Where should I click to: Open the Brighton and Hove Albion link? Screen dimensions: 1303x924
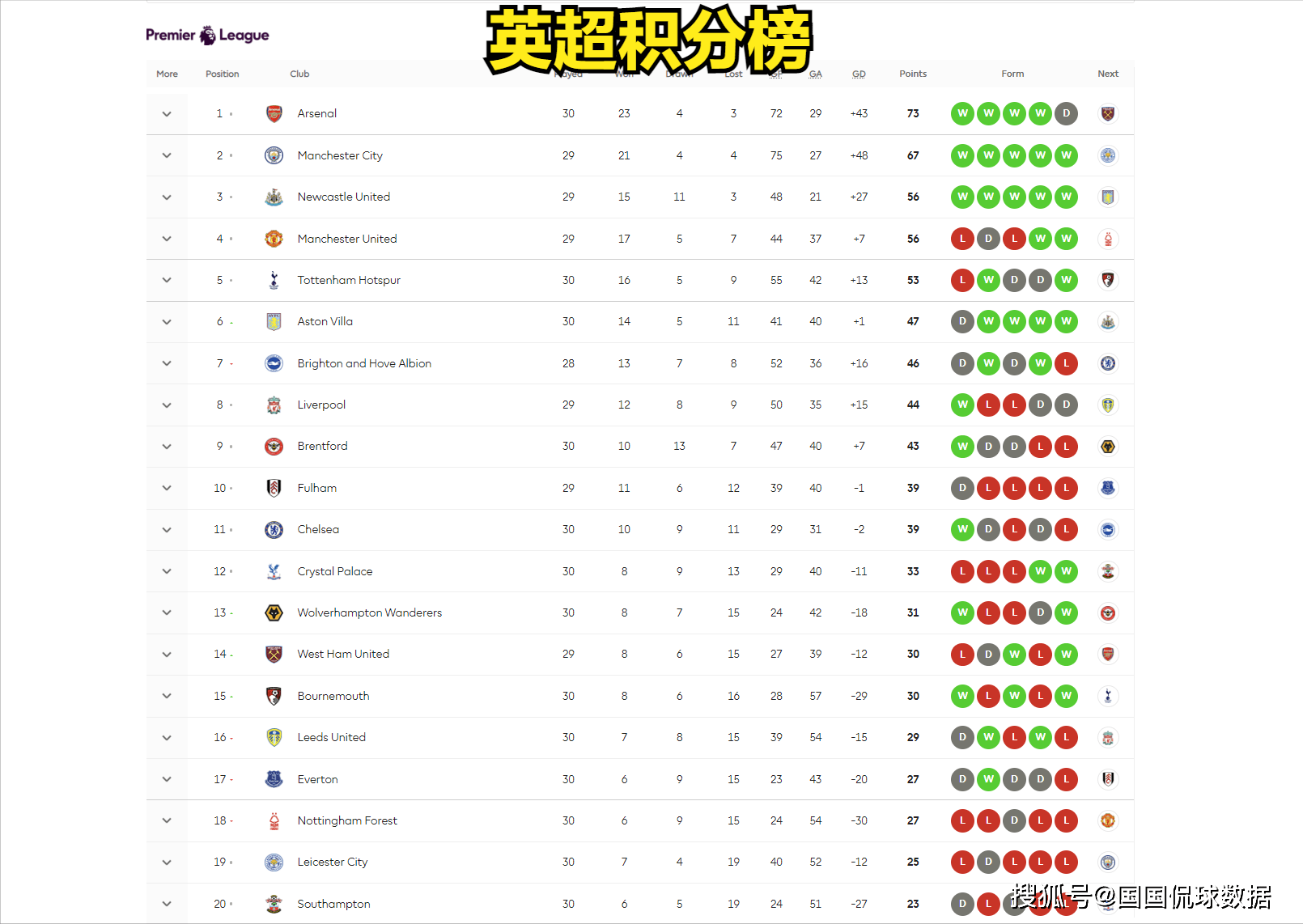[364, 363]
